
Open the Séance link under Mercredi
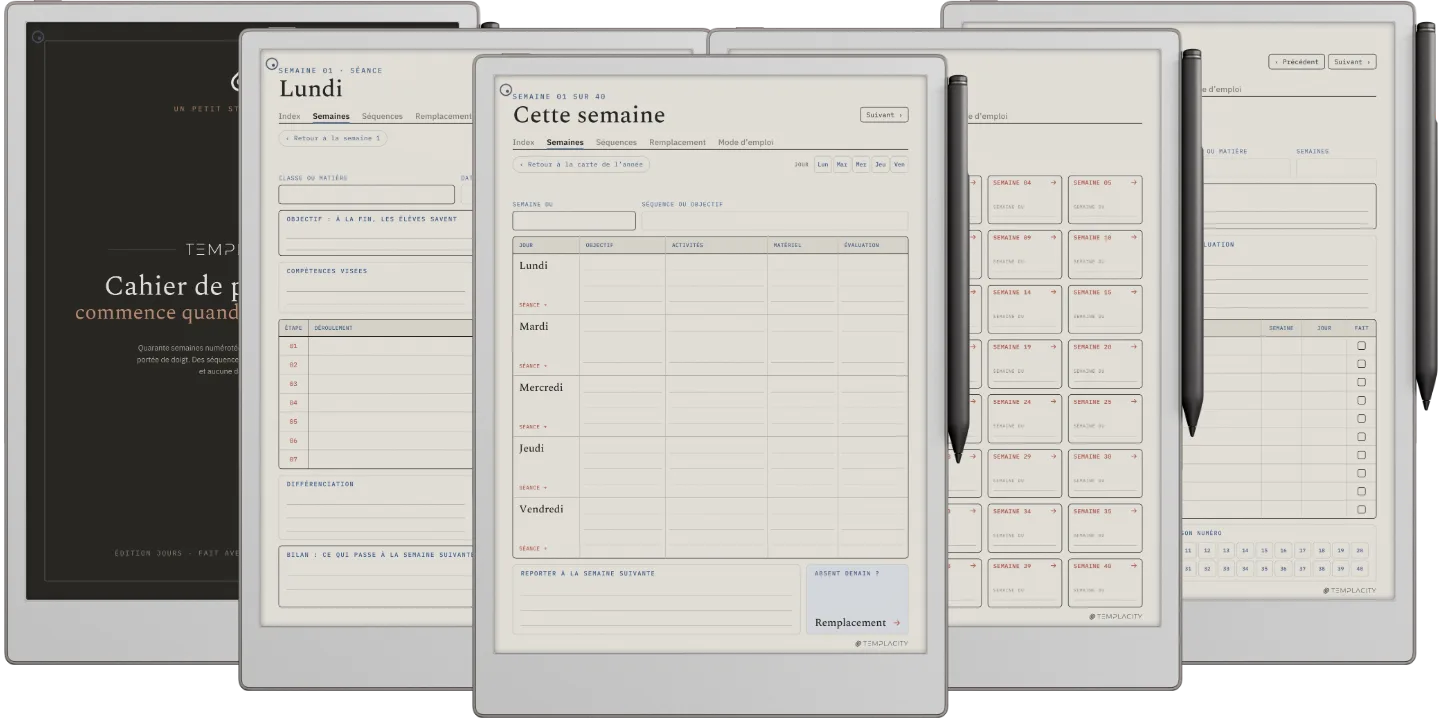[x=533, y=427]
